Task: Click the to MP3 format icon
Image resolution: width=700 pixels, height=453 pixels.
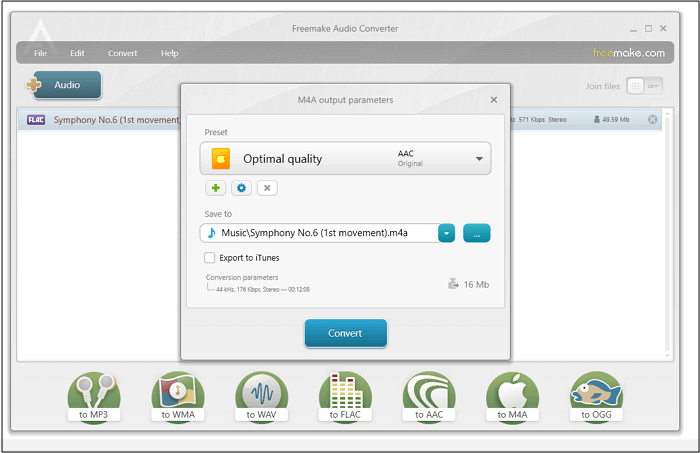Action: [x=94, y=397]
